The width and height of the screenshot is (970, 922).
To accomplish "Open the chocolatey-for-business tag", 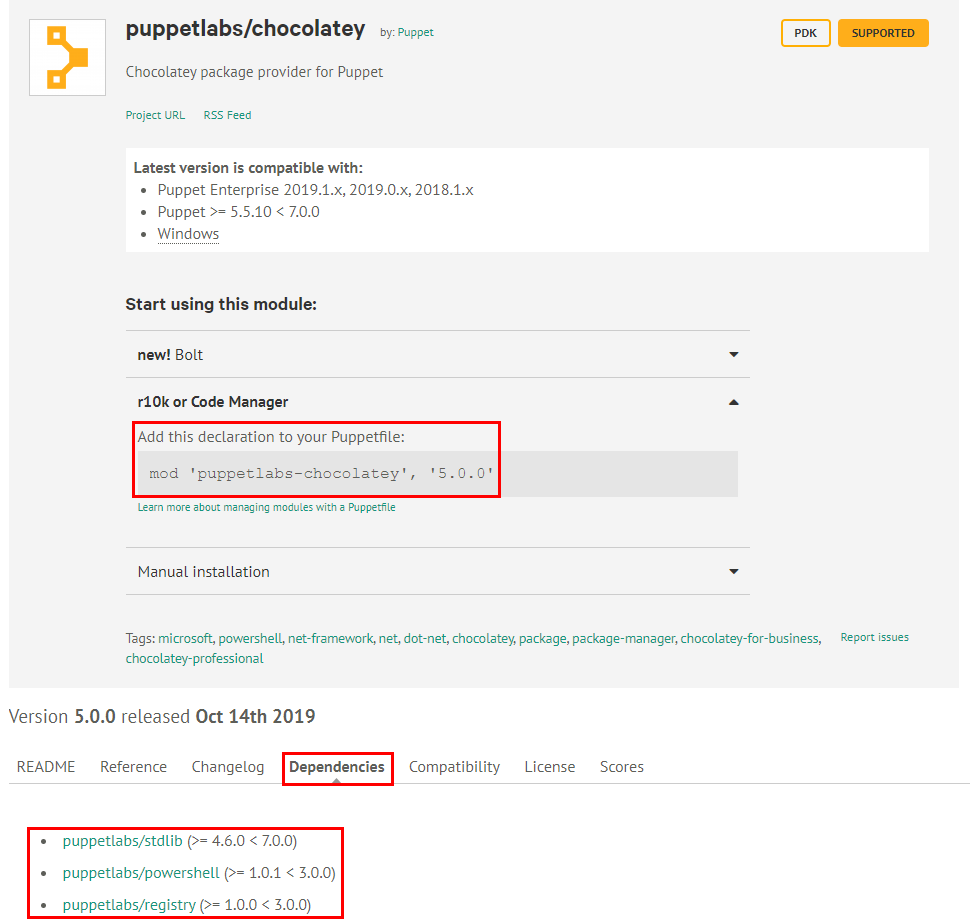I will (749, 638).
